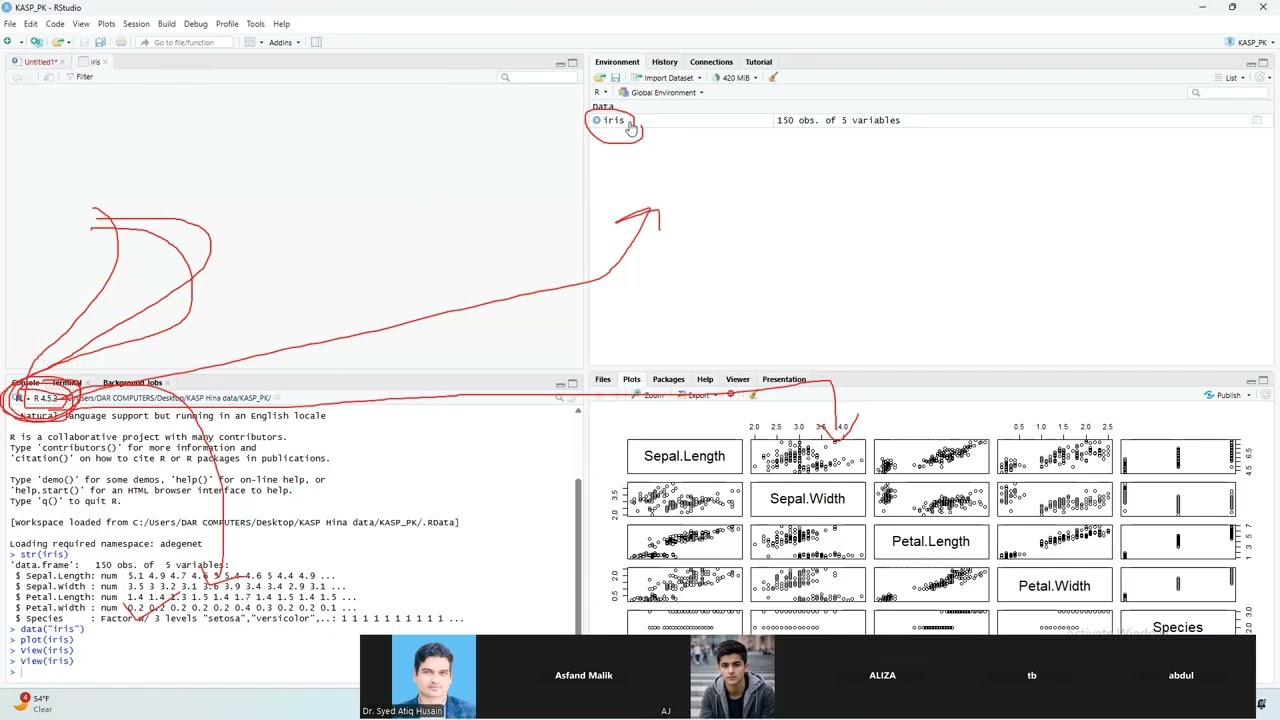This screenshot has width=1280, height=720.
Task: Maximize the Environment pane
Action: 1264,63
